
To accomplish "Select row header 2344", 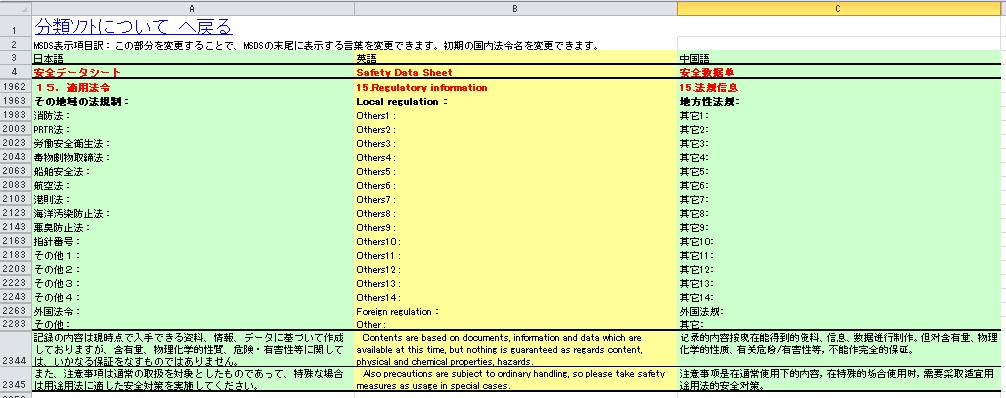I will click(15, 348).
